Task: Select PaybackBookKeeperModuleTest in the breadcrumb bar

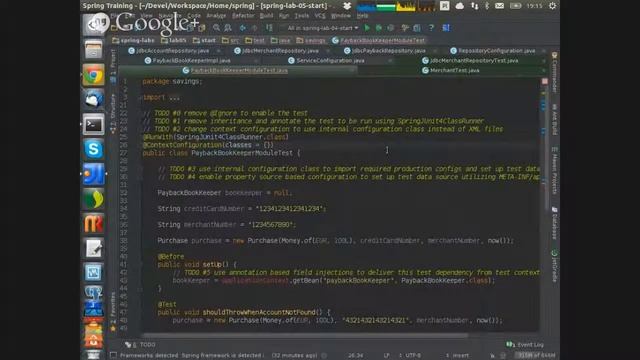Action: [x=379, y=40]
